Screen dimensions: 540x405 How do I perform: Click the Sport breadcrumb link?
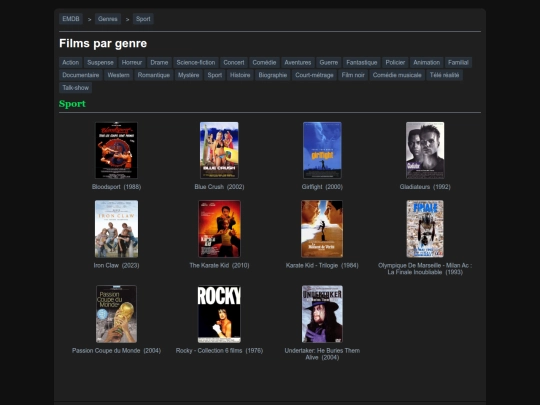(x=143, y=19)
